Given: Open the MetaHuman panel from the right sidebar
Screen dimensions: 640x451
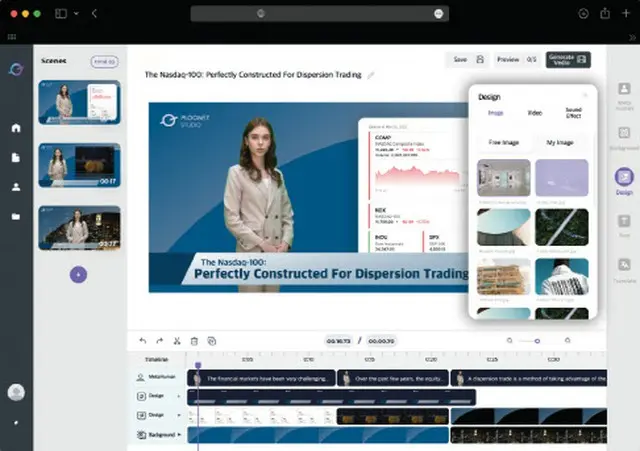Looking at the screenshot, I should (x=624, y=95).
